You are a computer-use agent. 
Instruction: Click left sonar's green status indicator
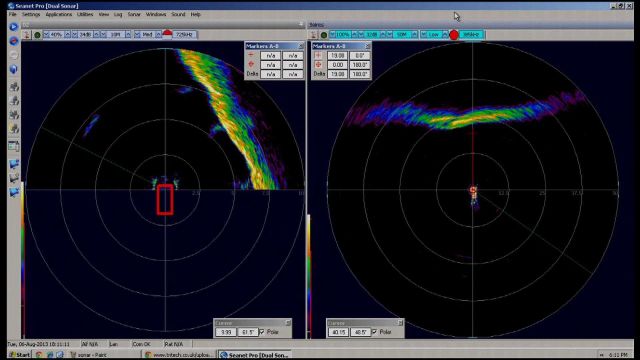pyautogui.click(x=37, y=35)
